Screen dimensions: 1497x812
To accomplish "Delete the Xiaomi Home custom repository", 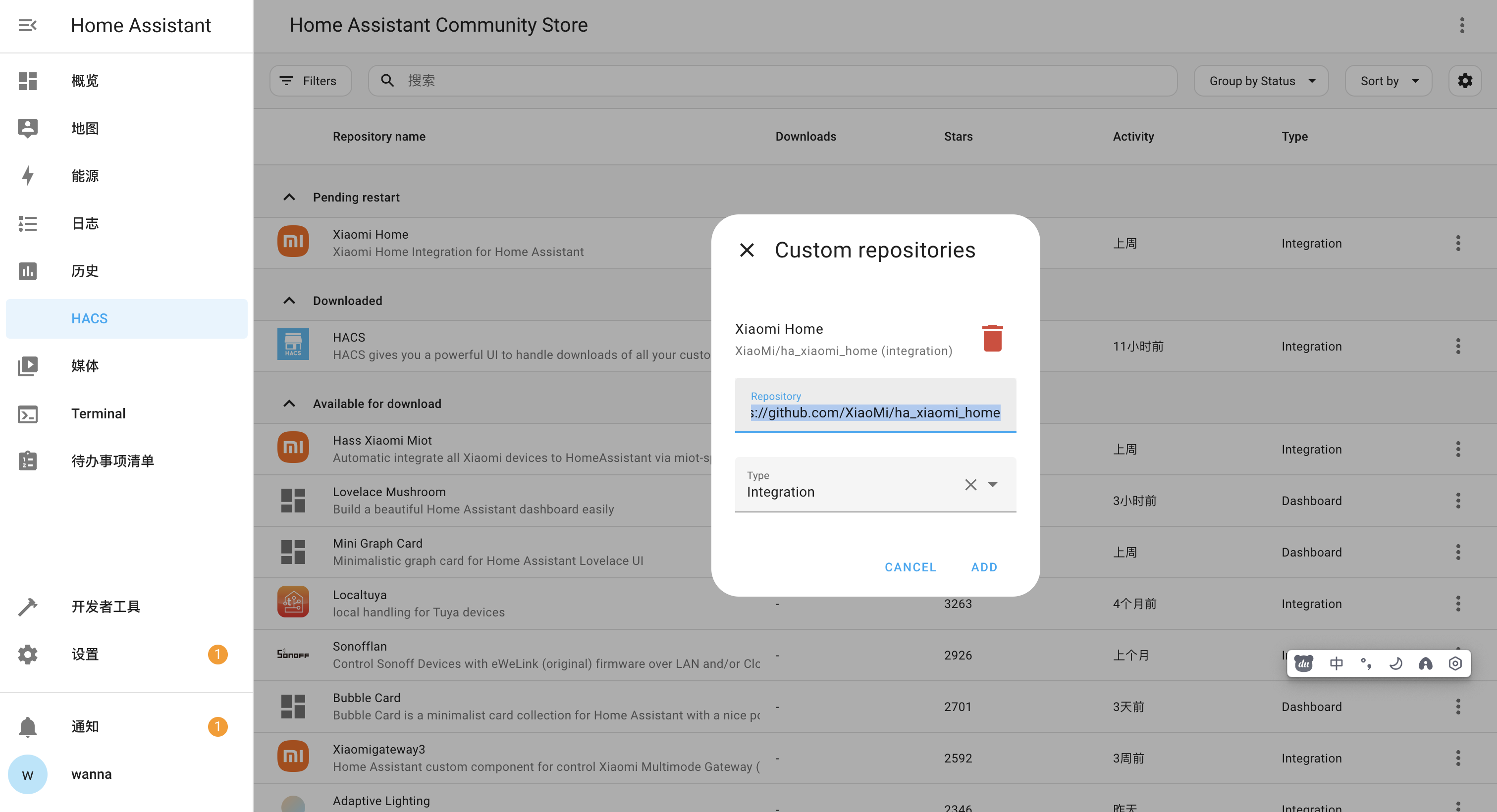I will click(993, 339).
